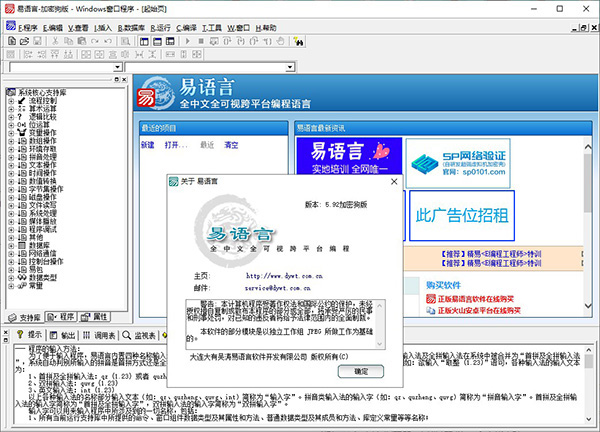The image size is (600, 432).
Task: Click 正版火山安卓平台在线购买 link
Action: point(479,310)
